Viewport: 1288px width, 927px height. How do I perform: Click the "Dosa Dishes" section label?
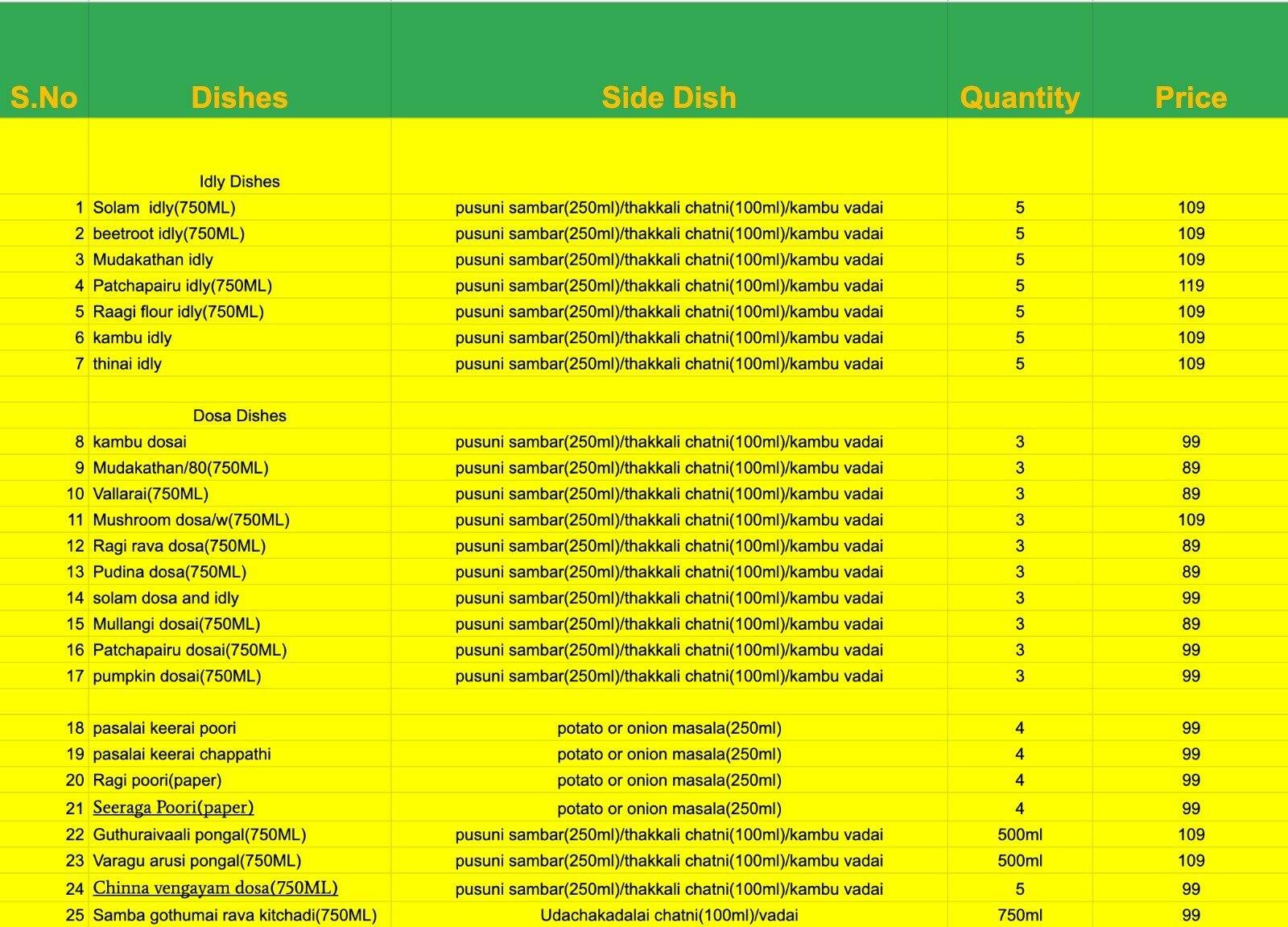tap(240, 416)
